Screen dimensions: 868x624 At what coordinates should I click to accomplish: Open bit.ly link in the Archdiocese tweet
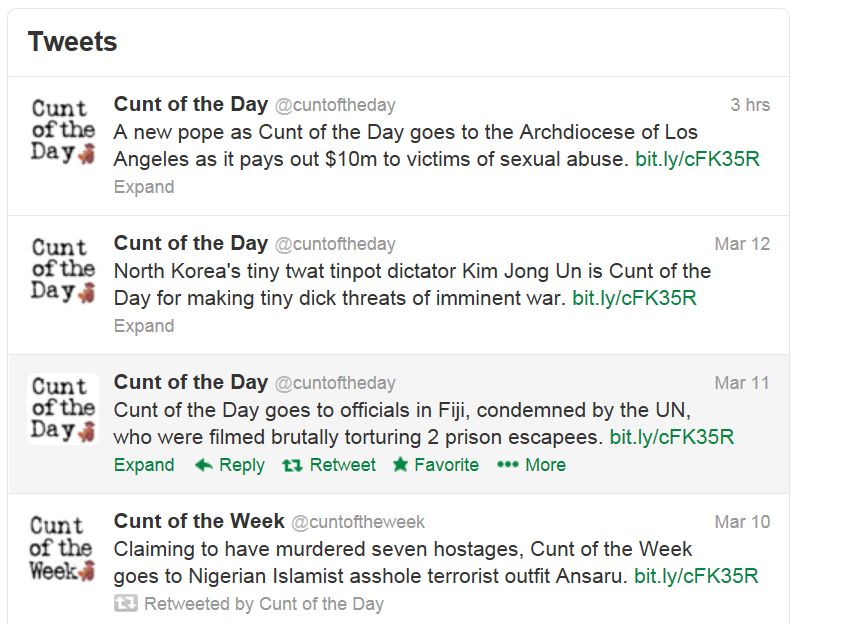[x=697, y=159]
